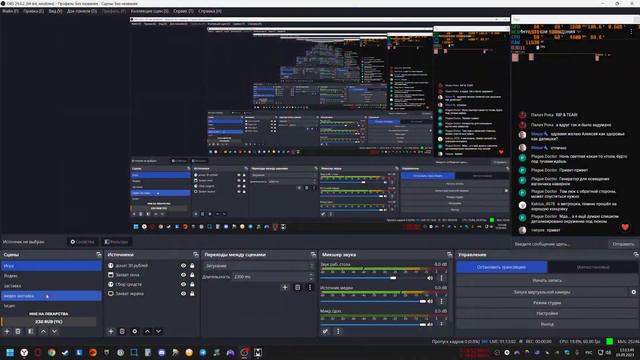Open the Вид menu

55,11
